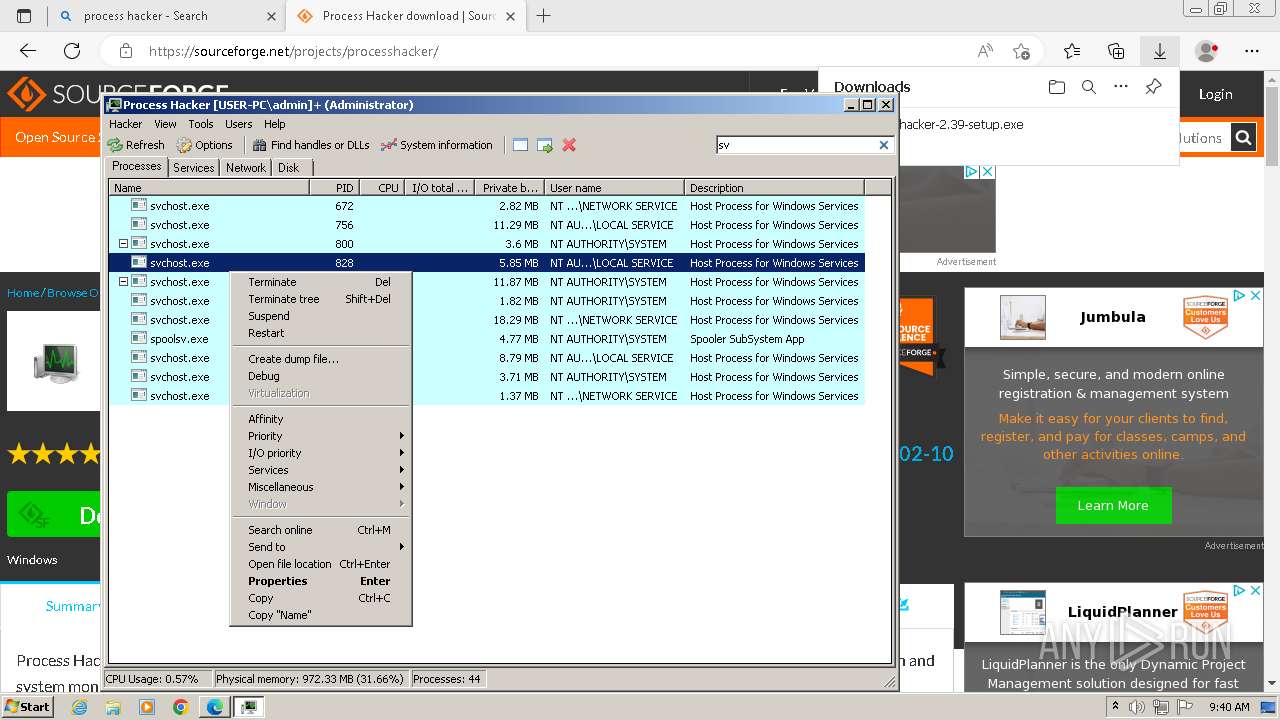Select Create dump file… menu entry
The height and width of the screenshot is (720, 1280).
point(320,359)
